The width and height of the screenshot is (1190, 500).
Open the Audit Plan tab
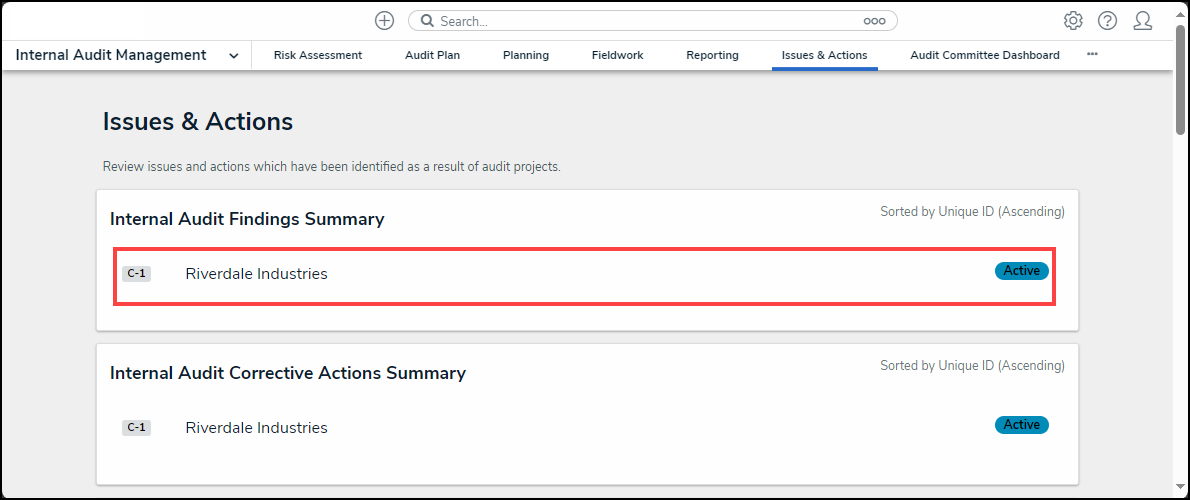(432, 56)
